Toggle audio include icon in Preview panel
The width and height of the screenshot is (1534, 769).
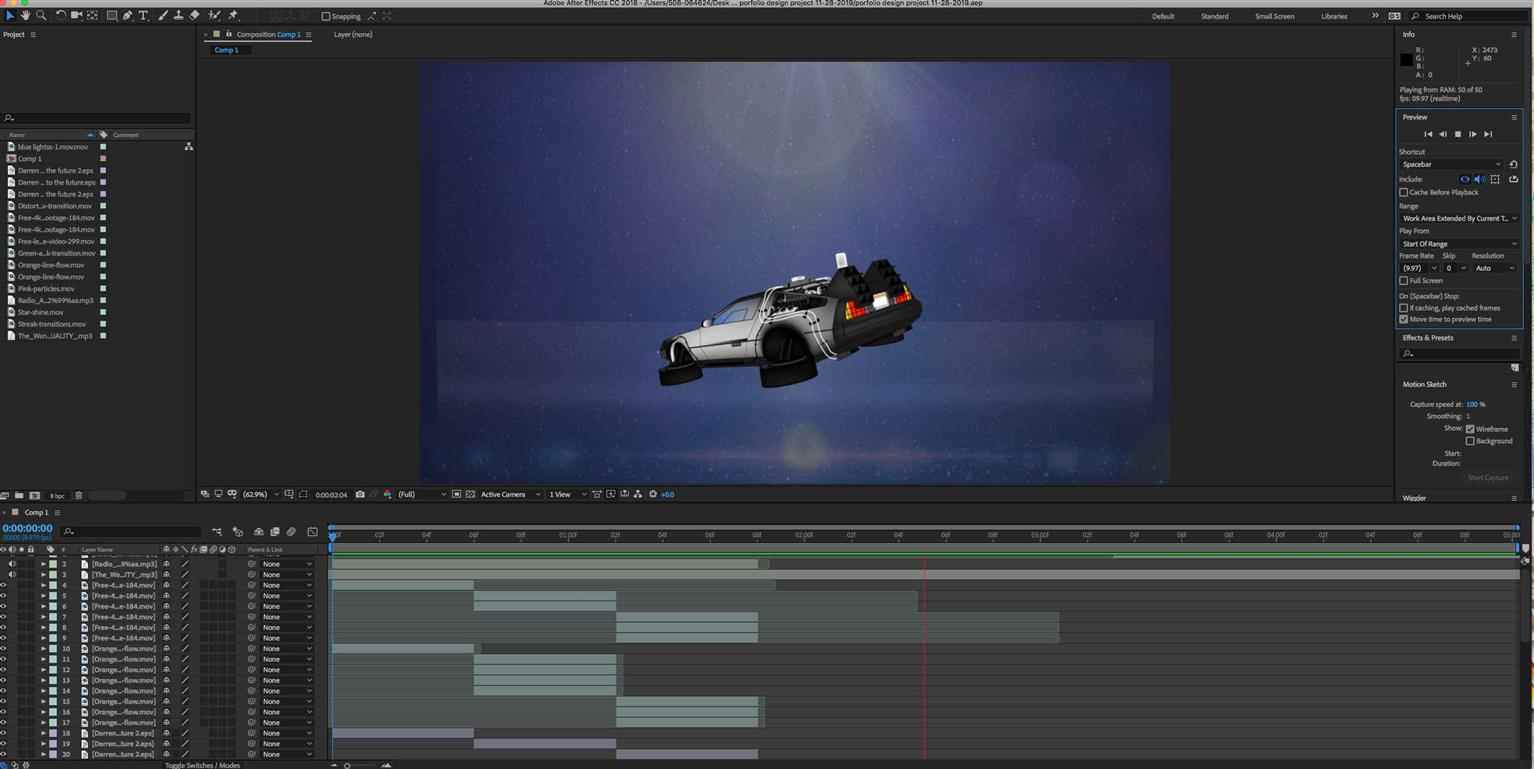coord(1479,179)
